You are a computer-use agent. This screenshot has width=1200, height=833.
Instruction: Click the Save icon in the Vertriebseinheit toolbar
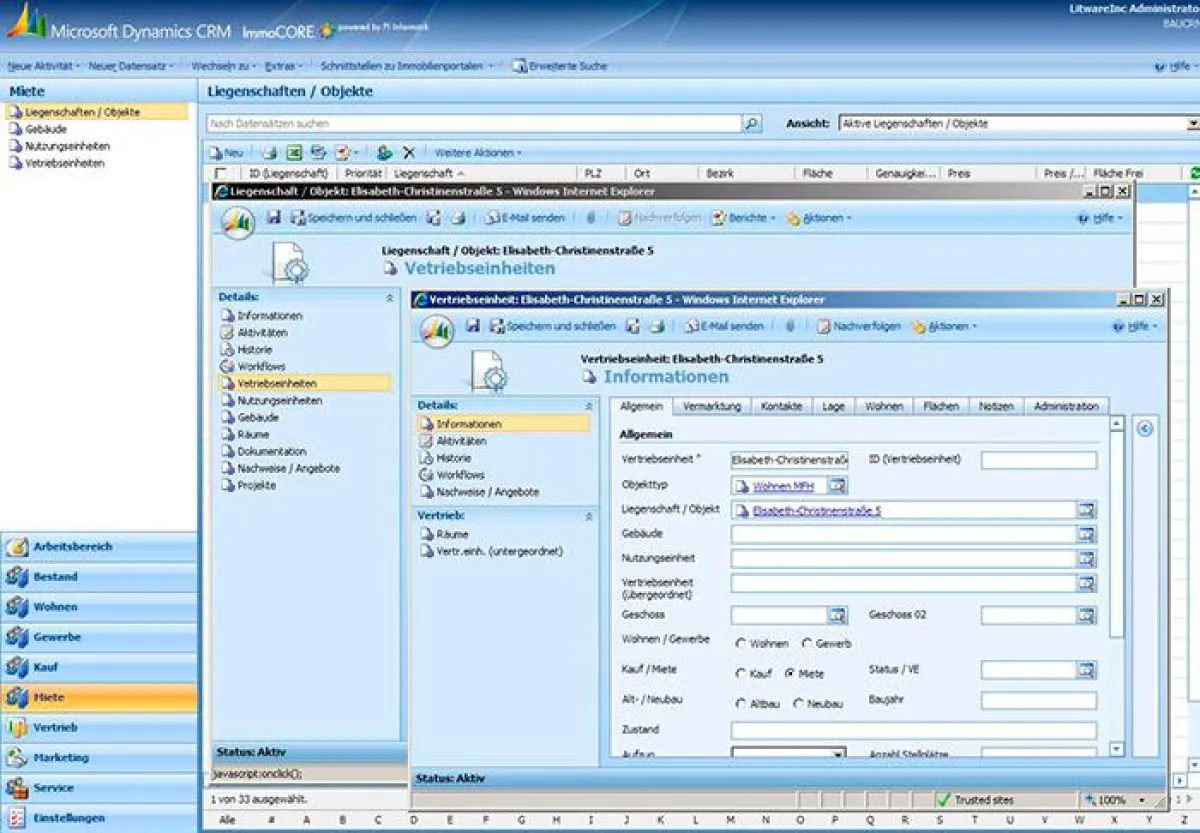point(471,325)
